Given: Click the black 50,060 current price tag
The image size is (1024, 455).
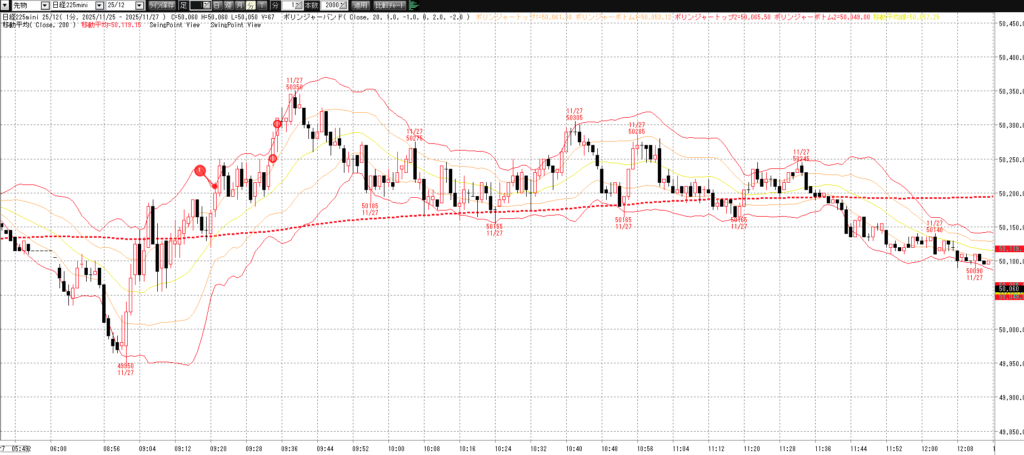Looking at the screenshot, I should [1008, 288].
